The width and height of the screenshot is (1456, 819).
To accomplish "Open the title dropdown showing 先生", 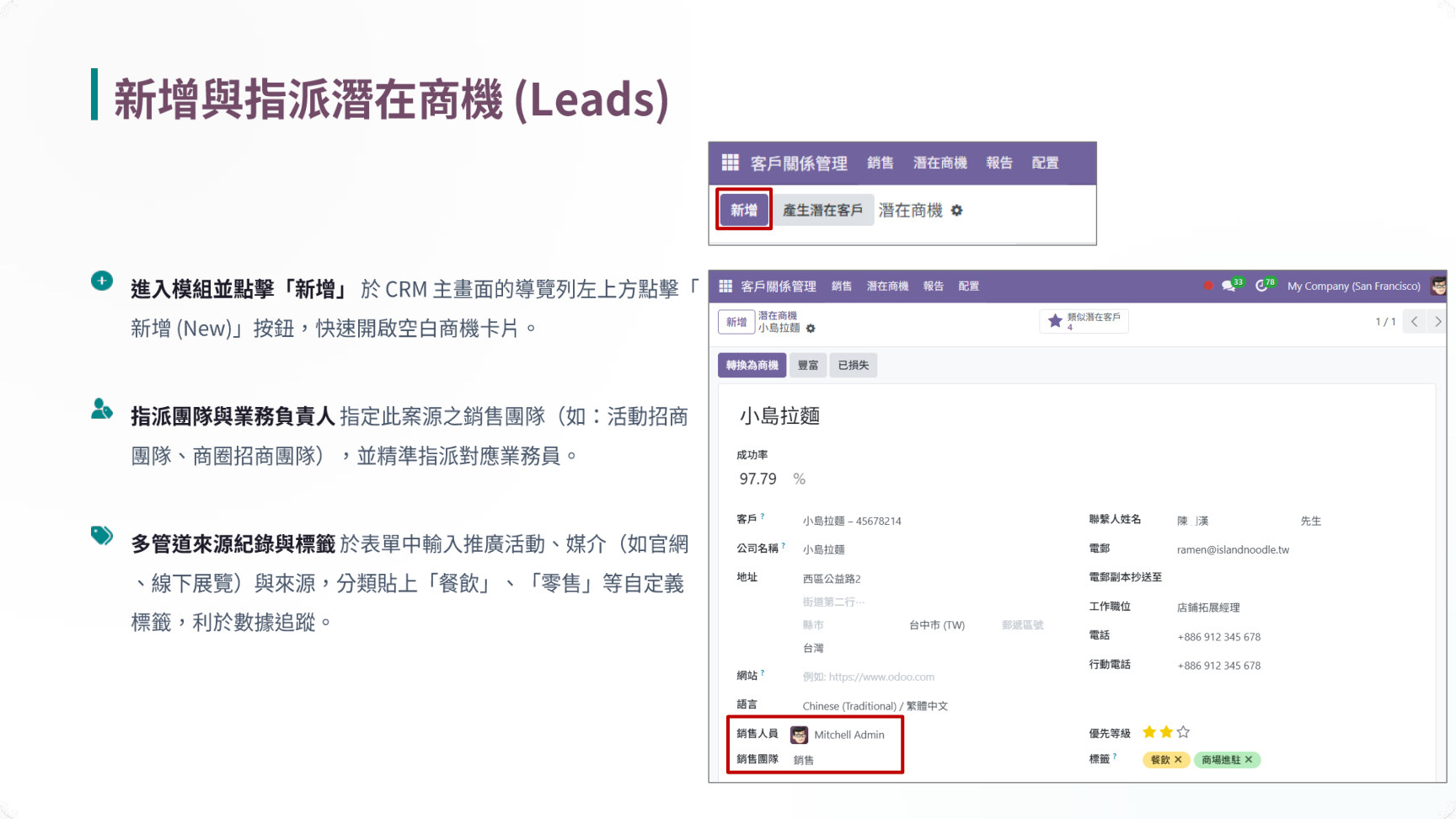I will pyautogui.click(x=1310, y=521).
